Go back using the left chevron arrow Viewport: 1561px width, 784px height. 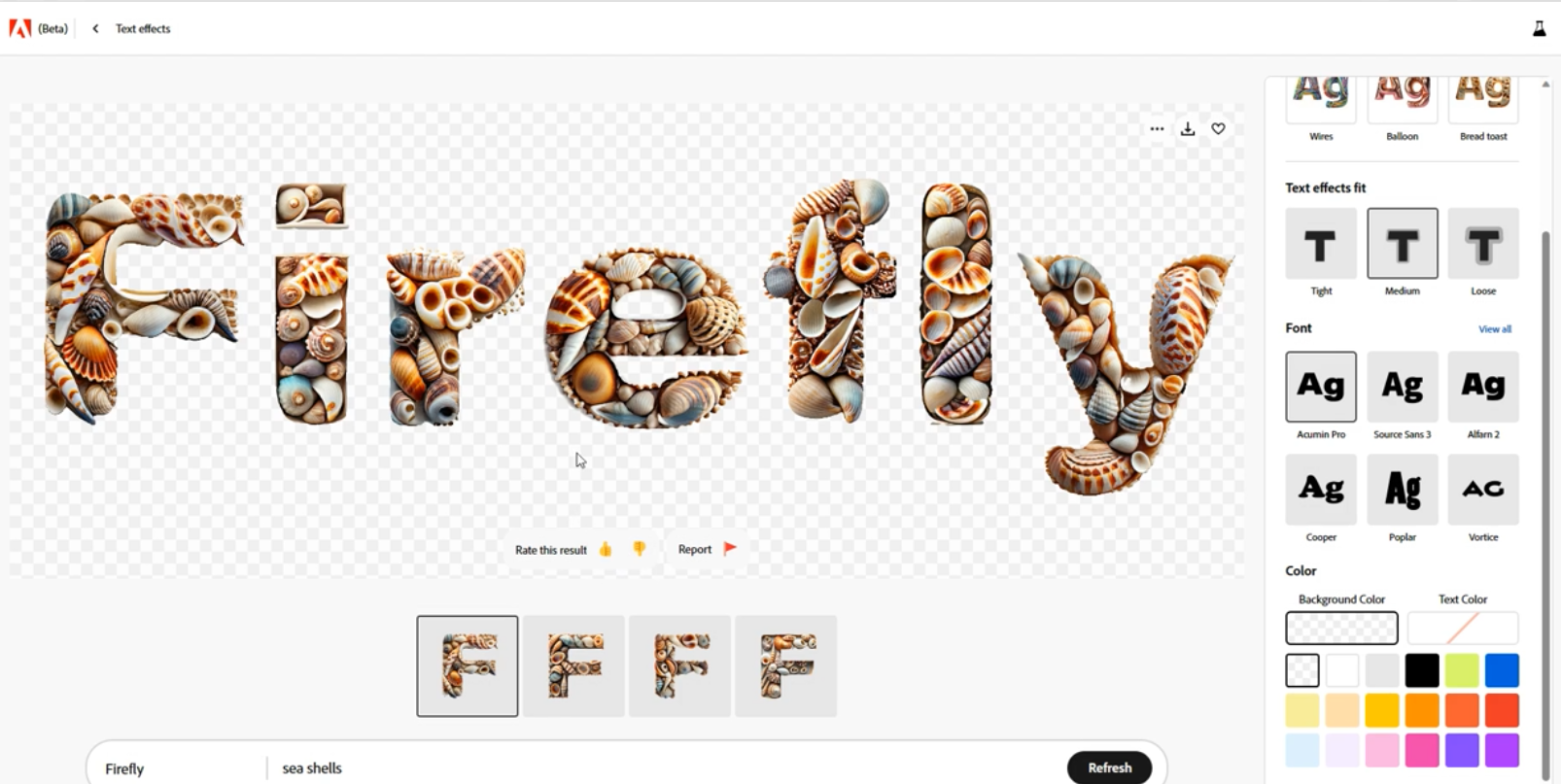[x=95, y=28]
